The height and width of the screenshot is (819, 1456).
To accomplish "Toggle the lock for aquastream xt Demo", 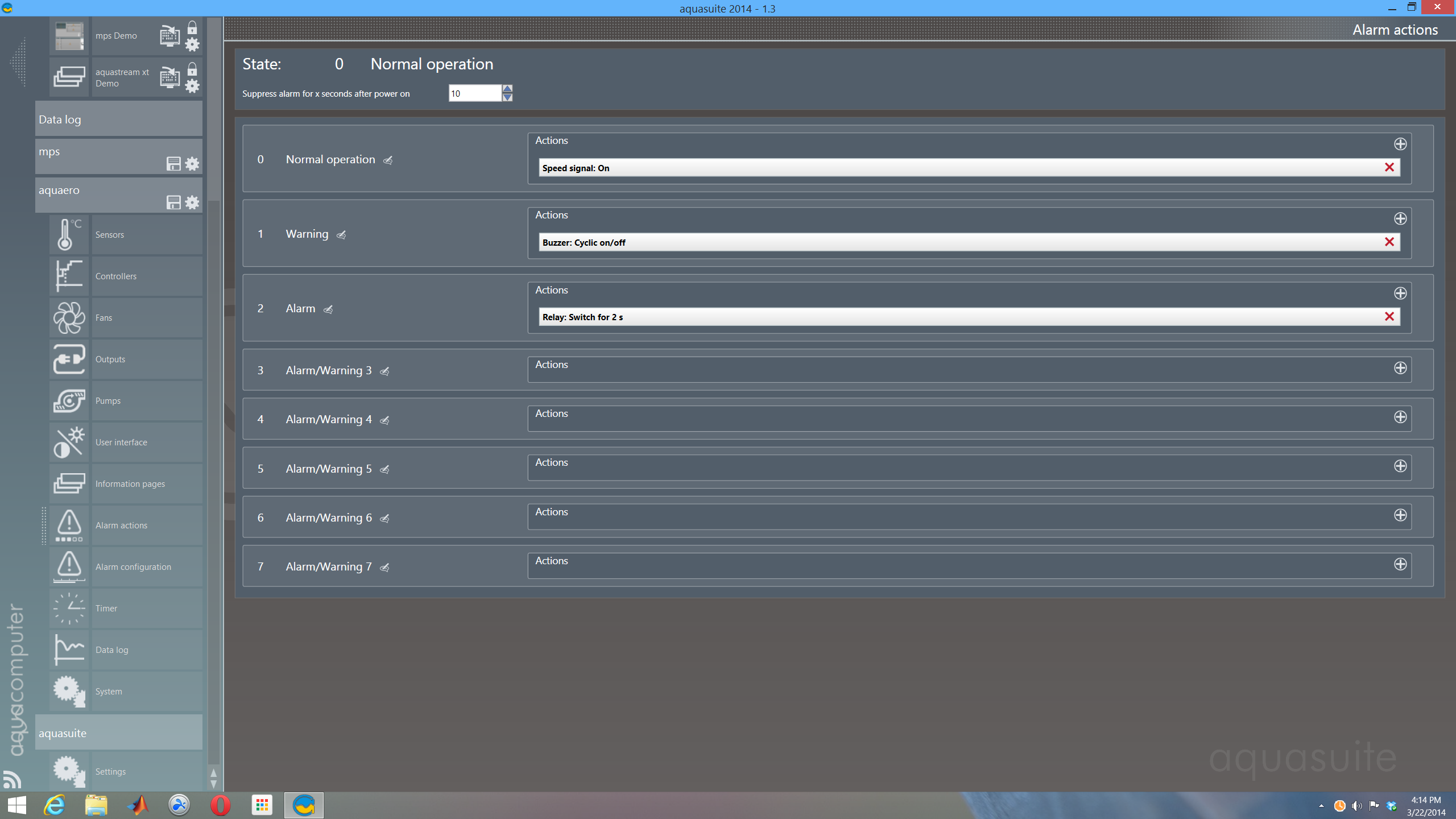I will 192,69.
